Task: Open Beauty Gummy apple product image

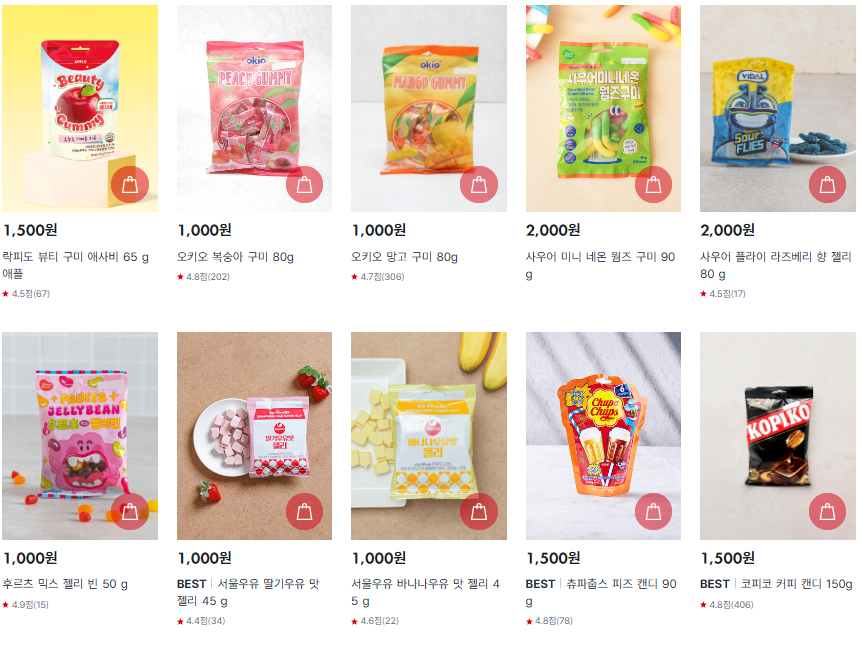Action: point(80,99)
